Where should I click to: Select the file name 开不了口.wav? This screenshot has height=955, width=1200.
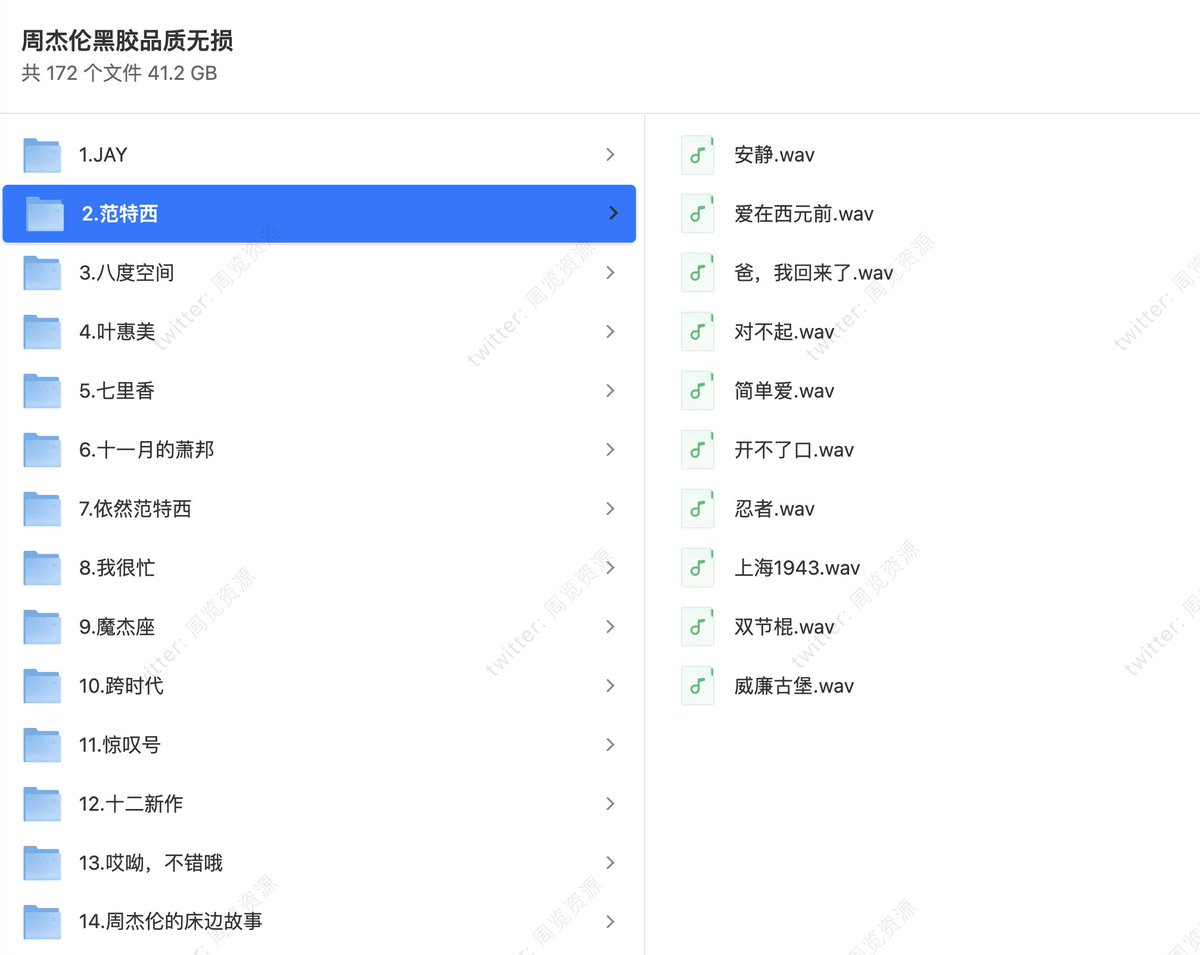click(x=794, y=450)
